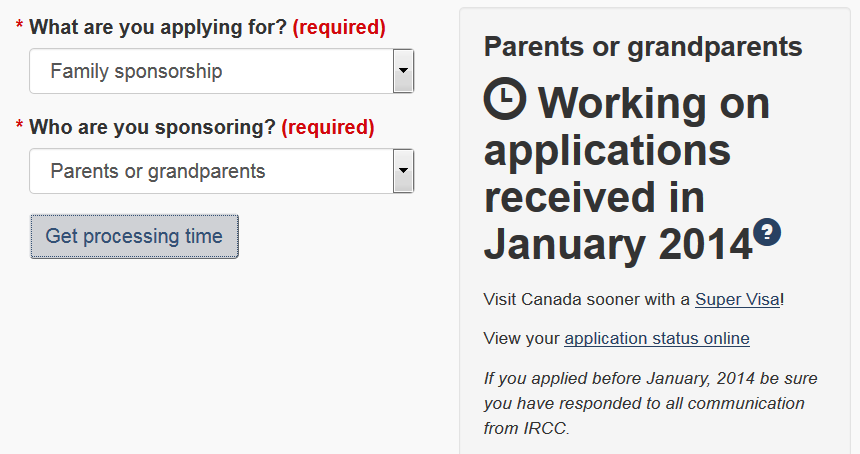Click the question mark help icon

(x=767, y=232)
